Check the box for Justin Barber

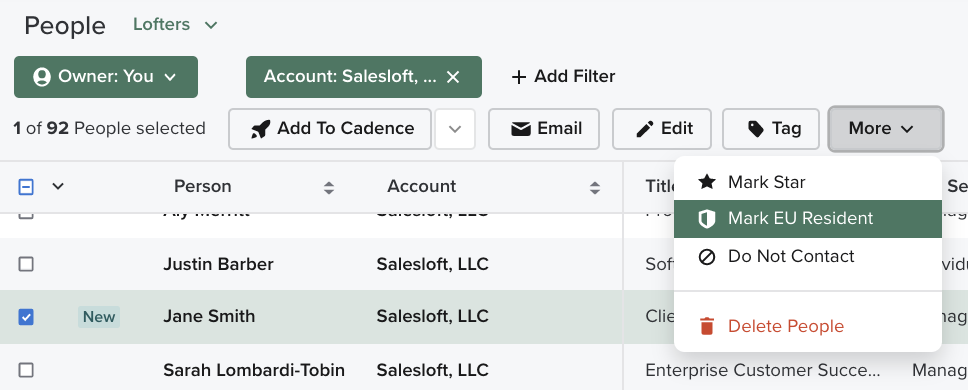pyautogui.click(x=26, y=264)
